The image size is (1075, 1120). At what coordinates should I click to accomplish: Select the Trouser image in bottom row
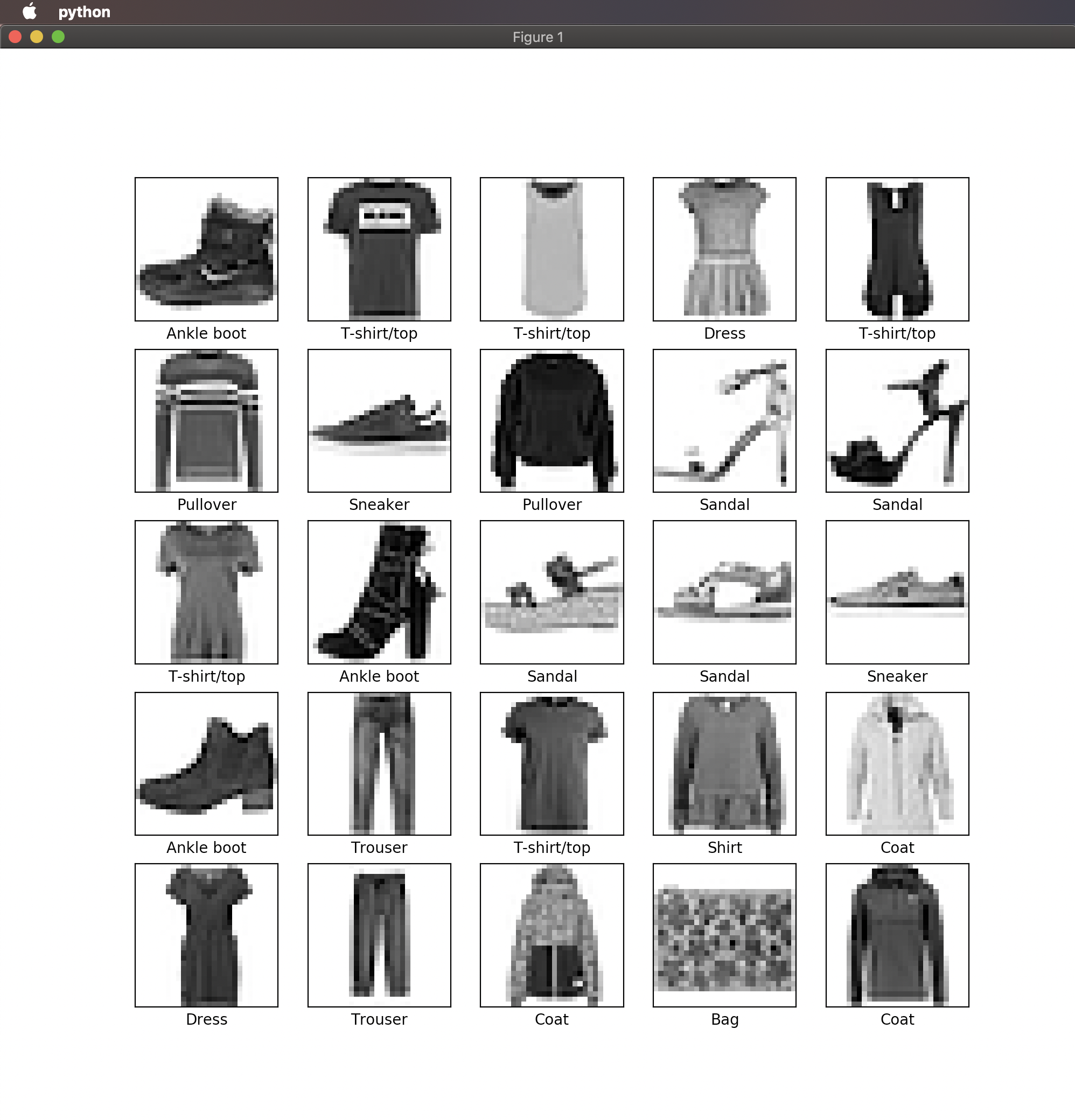click(x=379, y=935)
